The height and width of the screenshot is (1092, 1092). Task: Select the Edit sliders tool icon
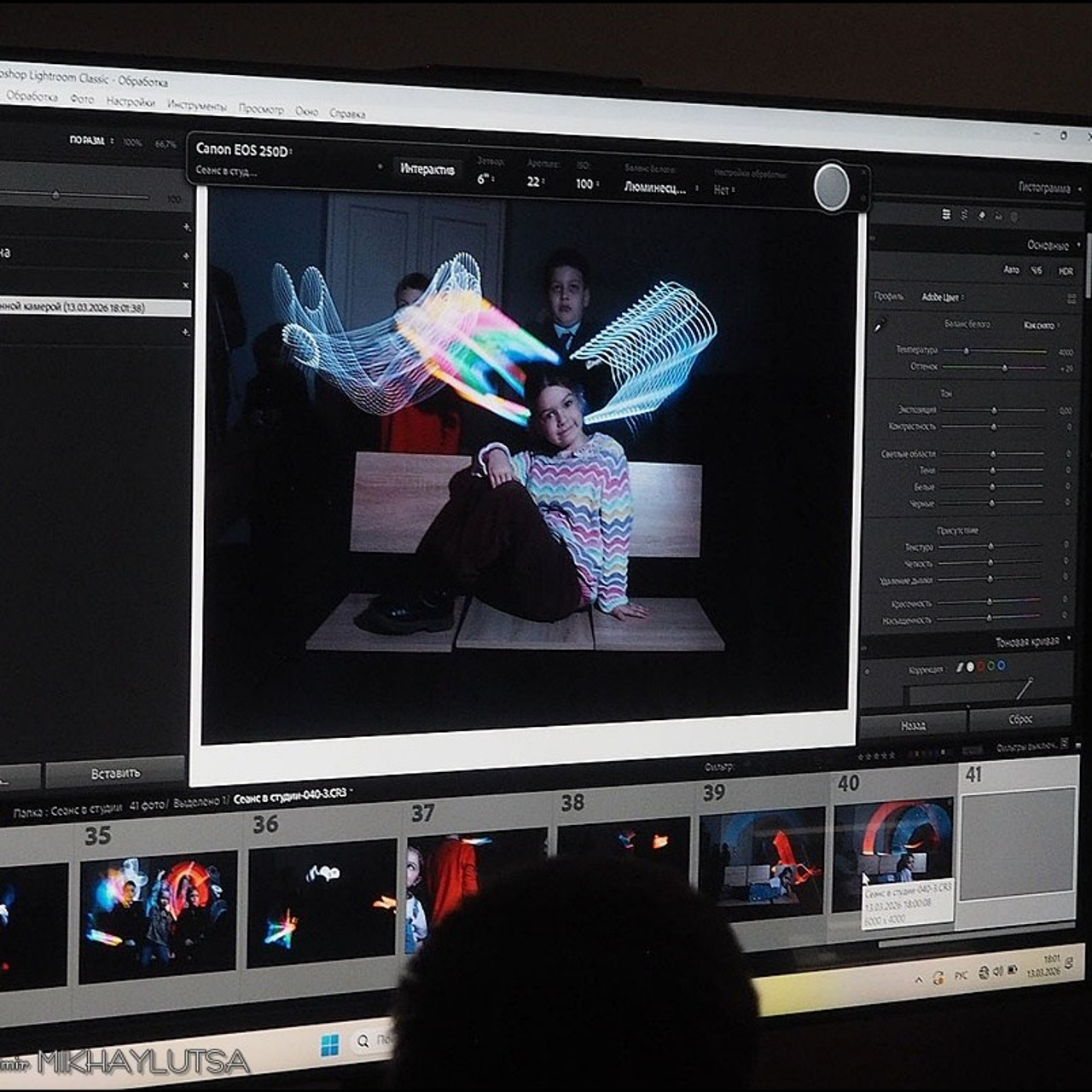pos(946,214)
